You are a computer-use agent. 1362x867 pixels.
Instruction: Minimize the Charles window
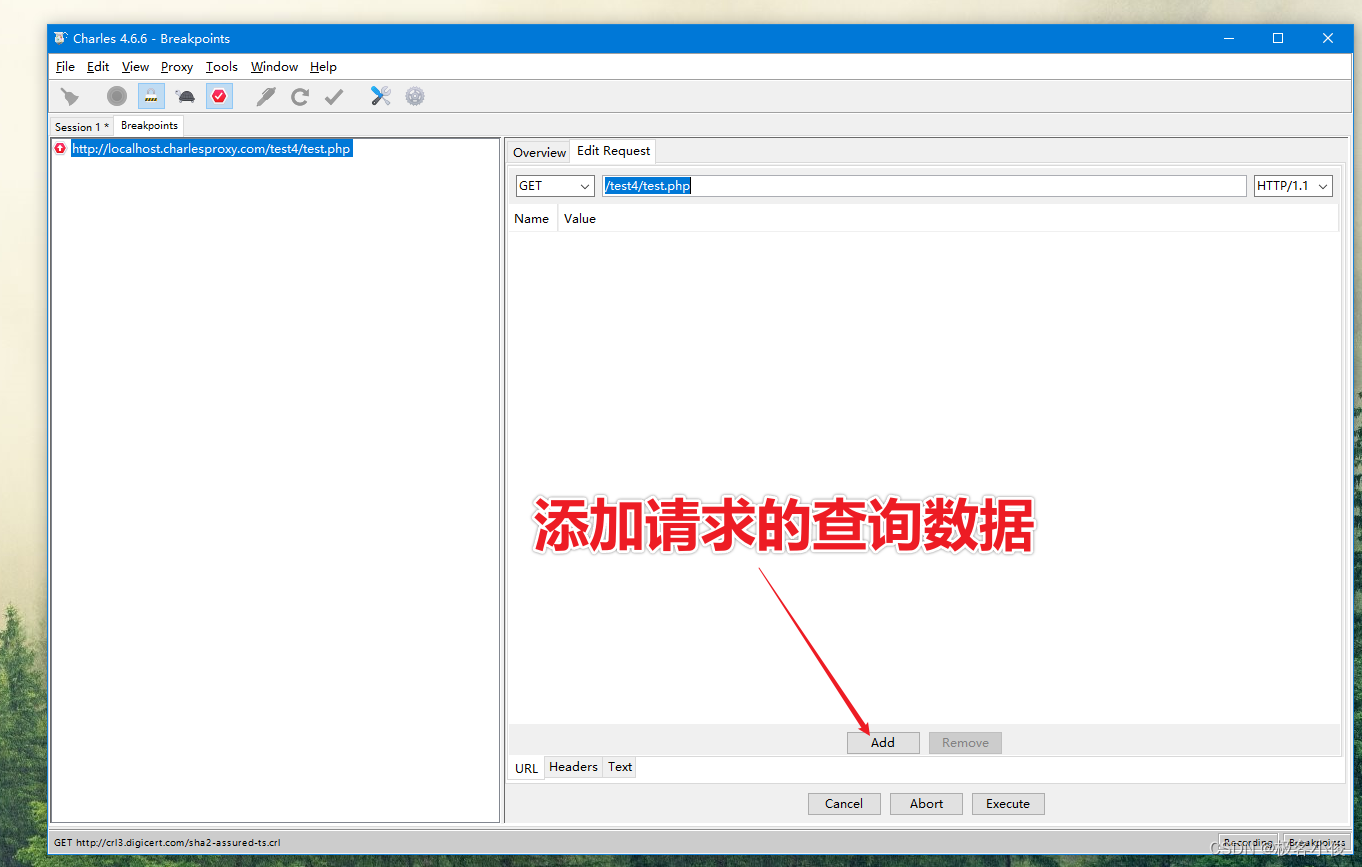click(1228, 38)
